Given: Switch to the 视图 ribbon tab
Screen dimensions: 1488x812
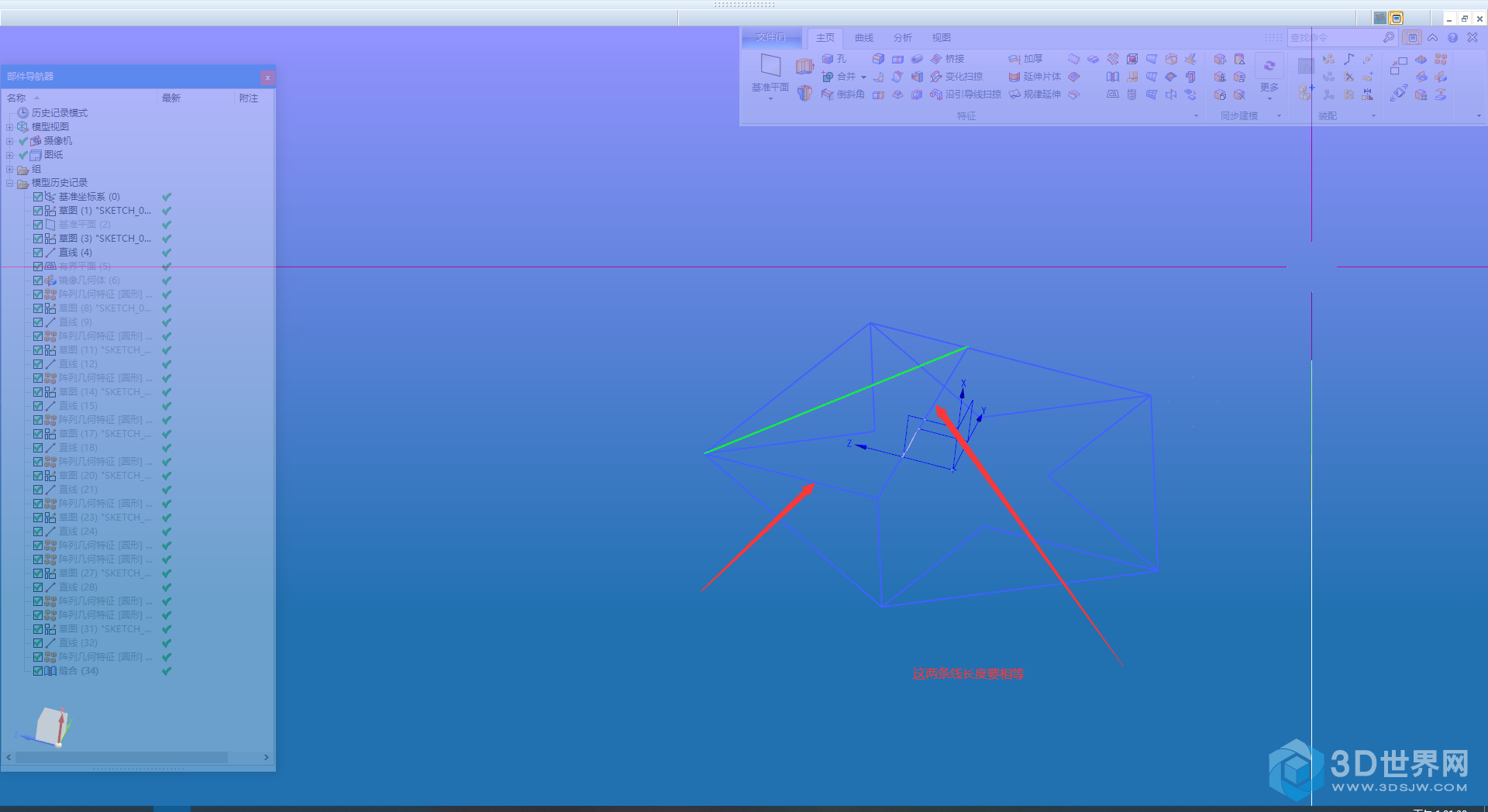Looking at the screenshot, I should pyautogui.click(x=942, y=37).
